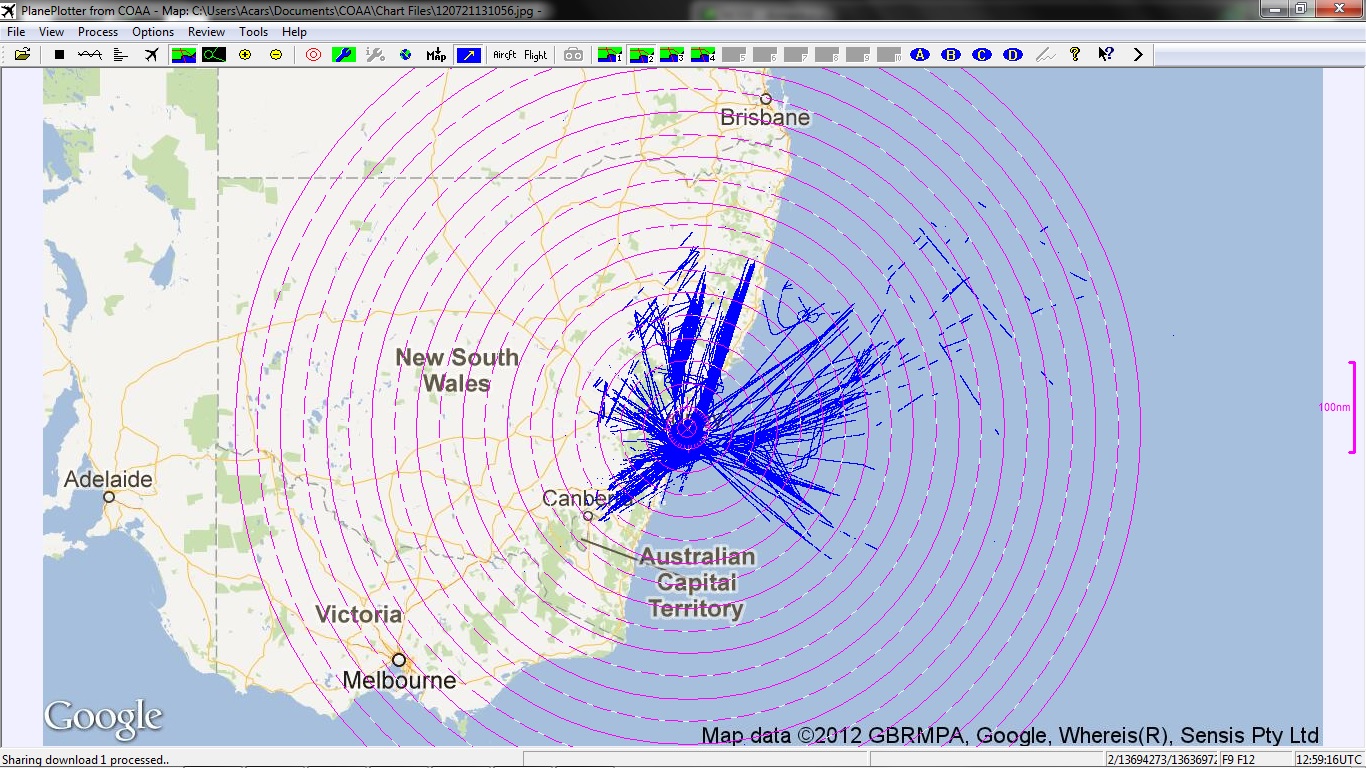
Task: Click the New South Wales map label
Action: pyautogui.click(x=457, y=370)
